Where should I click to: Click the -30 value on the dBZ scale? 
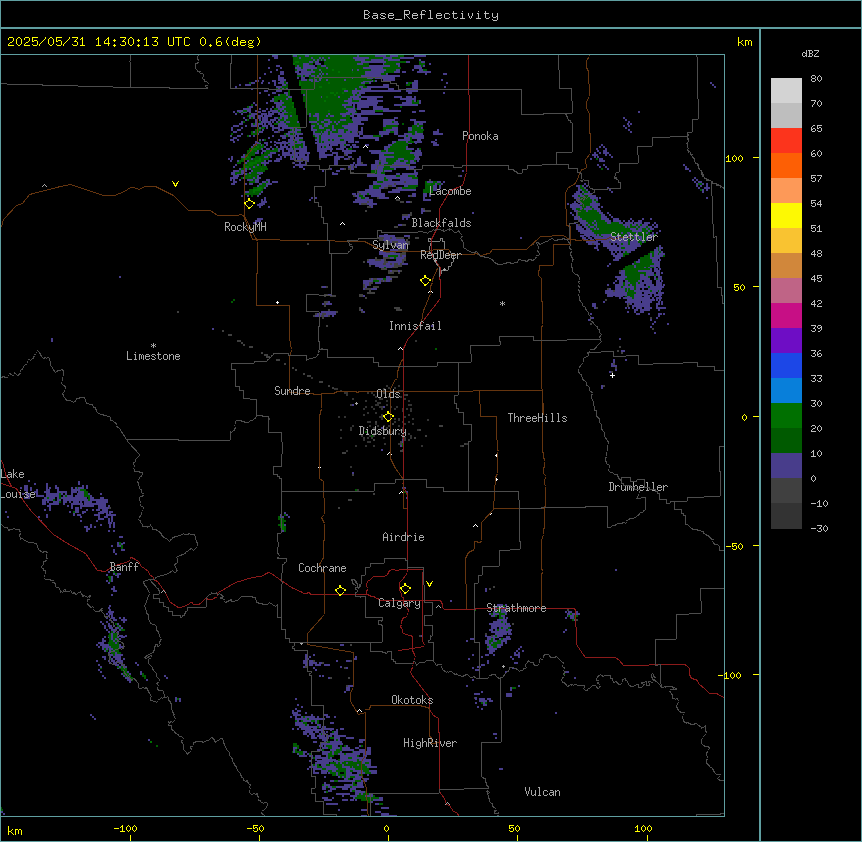[x=819, y=528]
